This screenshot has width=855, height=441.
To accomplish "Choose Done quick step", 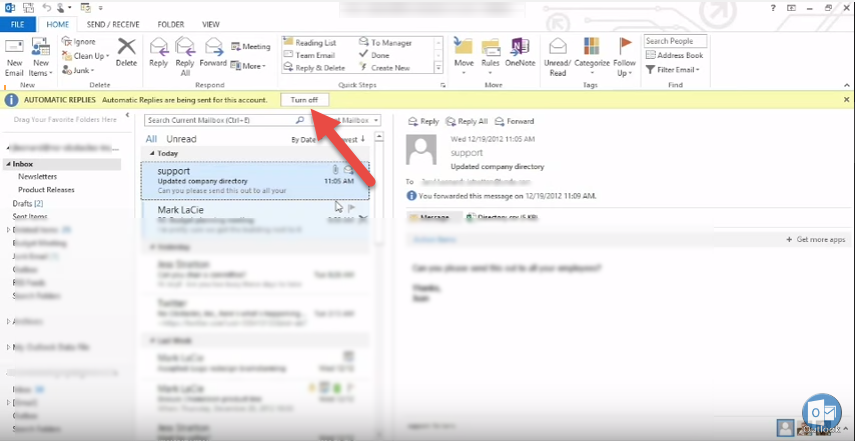I will coord(374,55).
